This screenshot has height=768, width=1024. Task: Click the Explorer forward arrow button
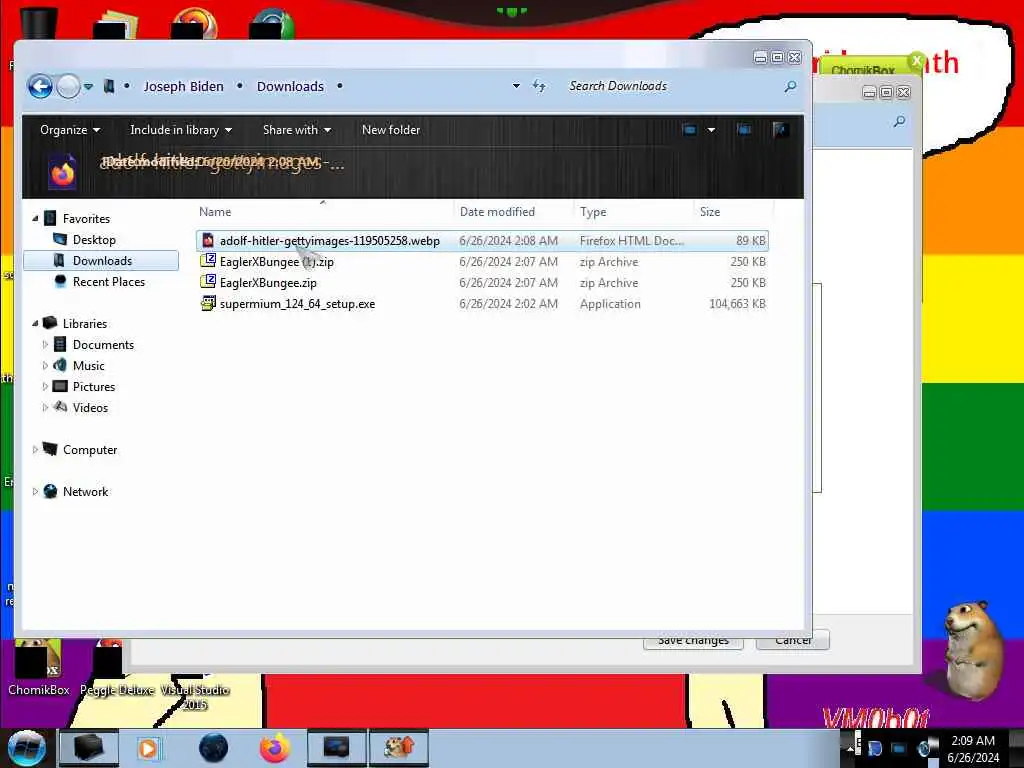tap(68, 86)
